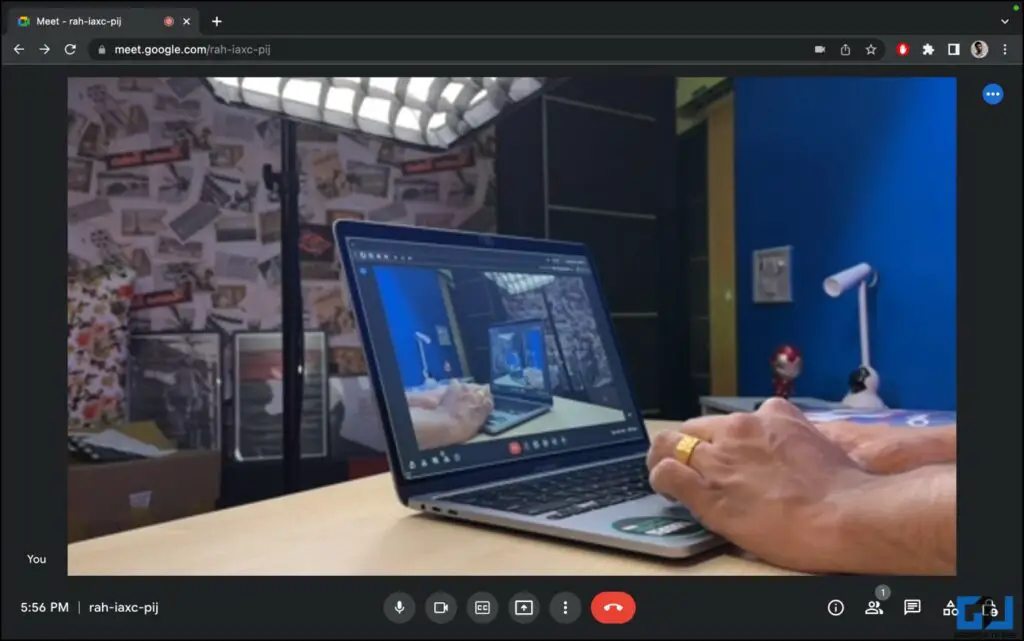Click the Present now screen-share icon
Viewport: 1024px width, 641px height.
(x=523, y=607)
